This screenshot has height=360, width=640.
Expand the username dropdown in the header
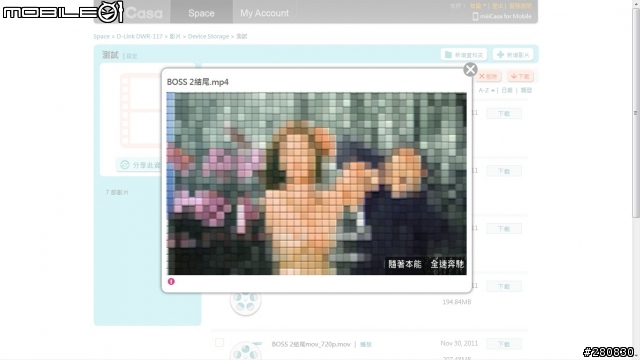coord(478,6)
